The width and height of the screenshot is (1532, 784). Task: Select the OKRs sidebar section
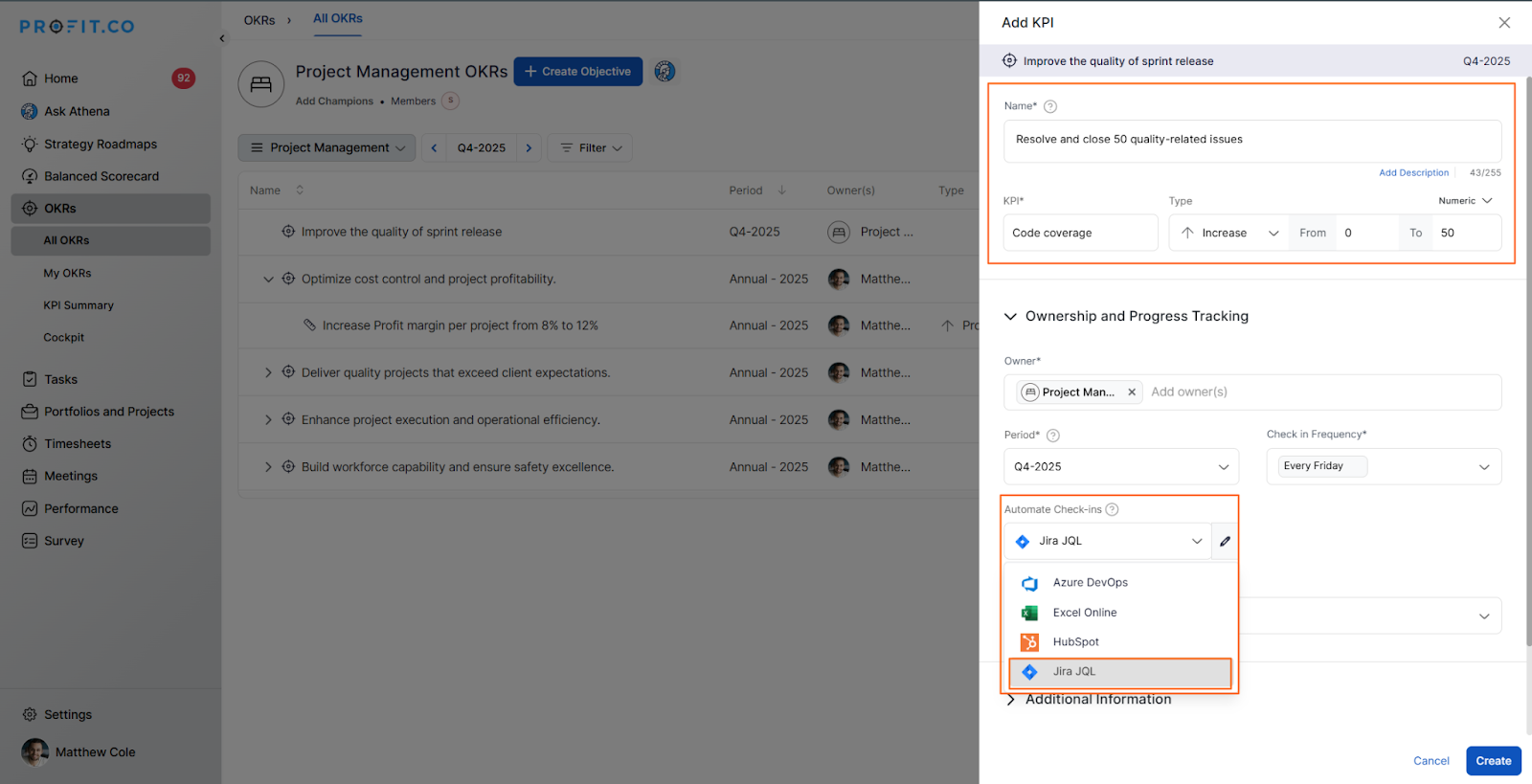tap(111, 209)
